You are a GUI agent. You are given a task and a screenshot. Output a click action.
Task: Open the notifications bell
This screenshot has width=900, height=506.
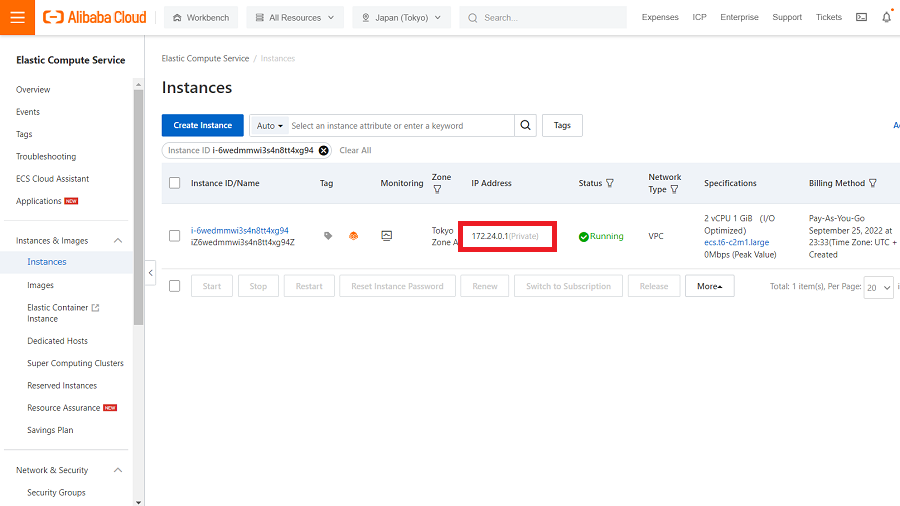tap(886, 17)
